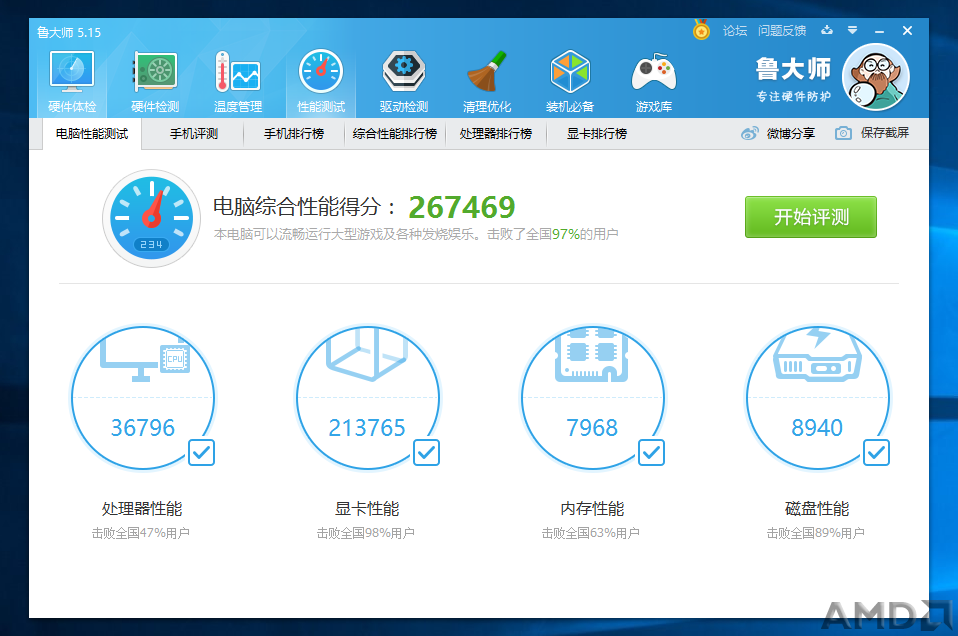Open 问题反馈 feedback link
The height and width of the screenshot is (636, 958).
(782, 31)
